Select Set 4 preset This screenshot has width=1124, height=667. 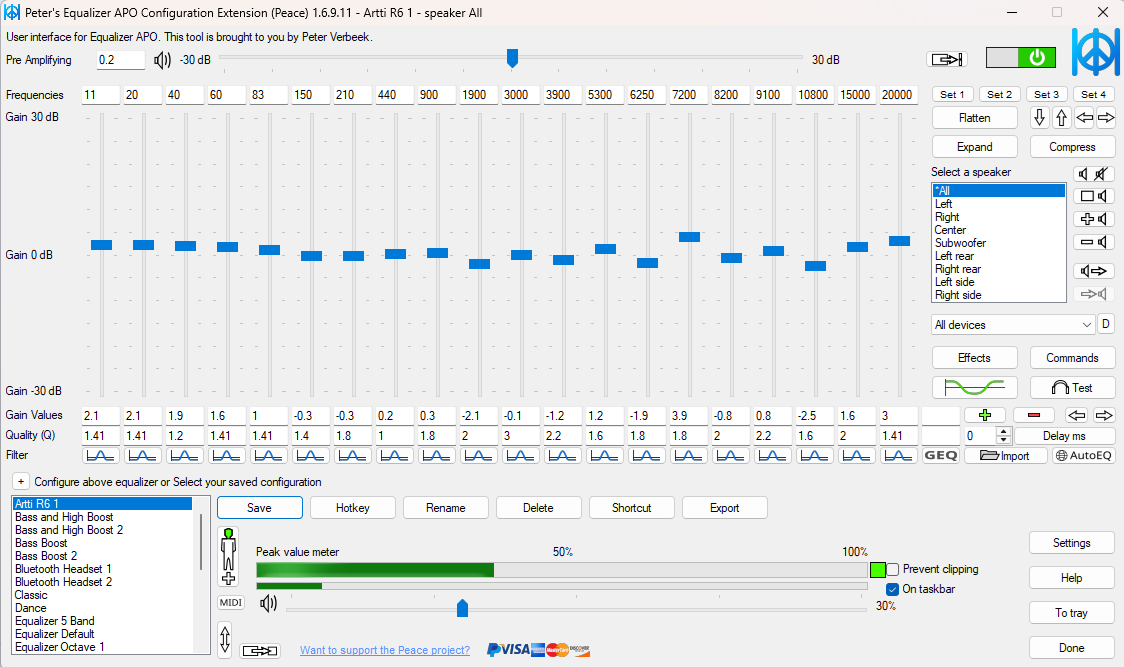(1094, 94)
